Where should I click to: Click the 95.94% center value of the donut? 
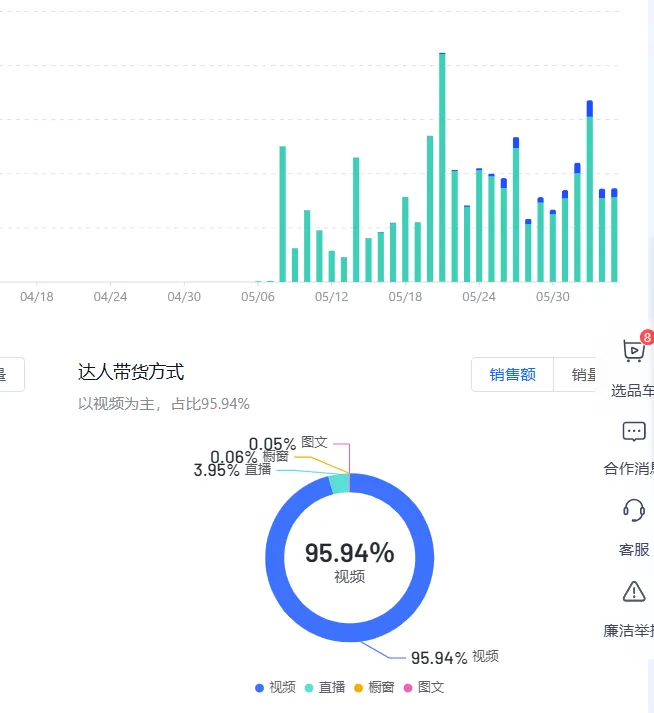coord(349,553)
